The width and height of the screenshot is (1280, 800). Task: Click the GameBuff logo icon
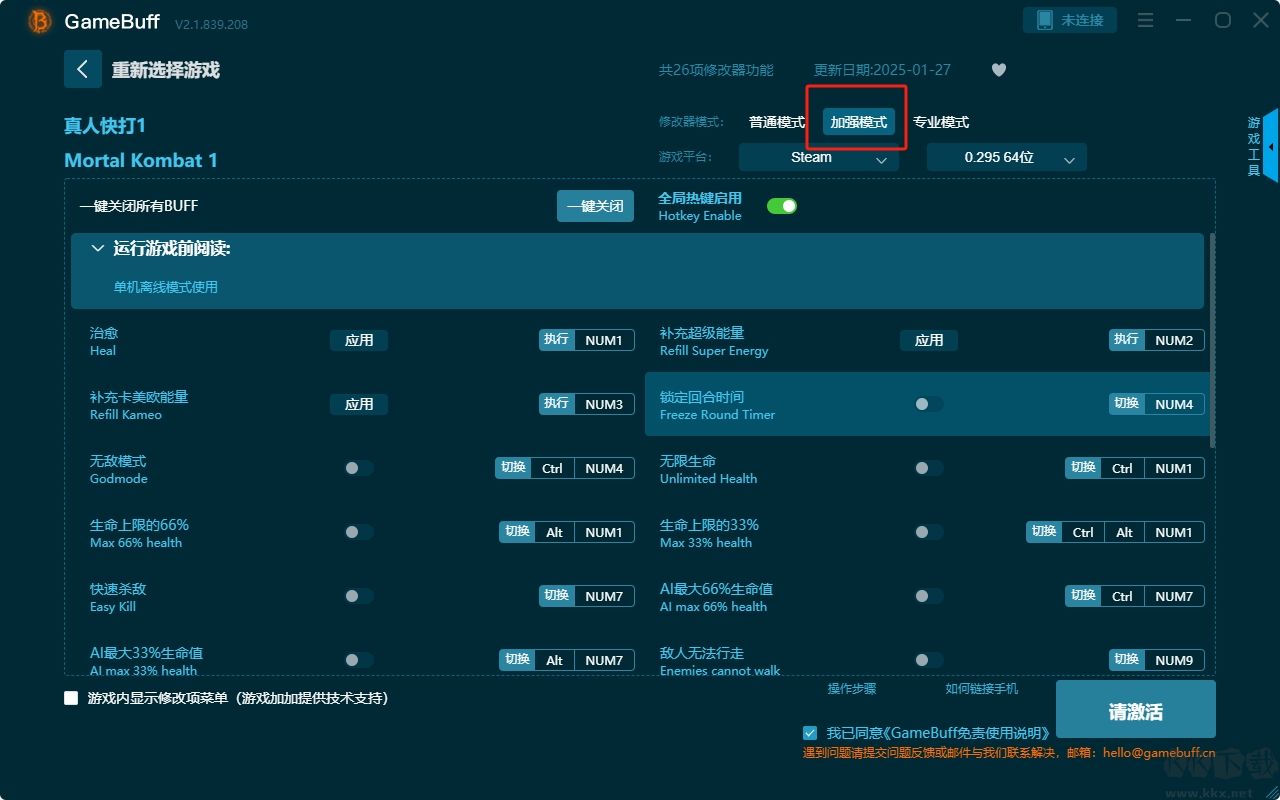pyautogui.click(x=40, y=21)
